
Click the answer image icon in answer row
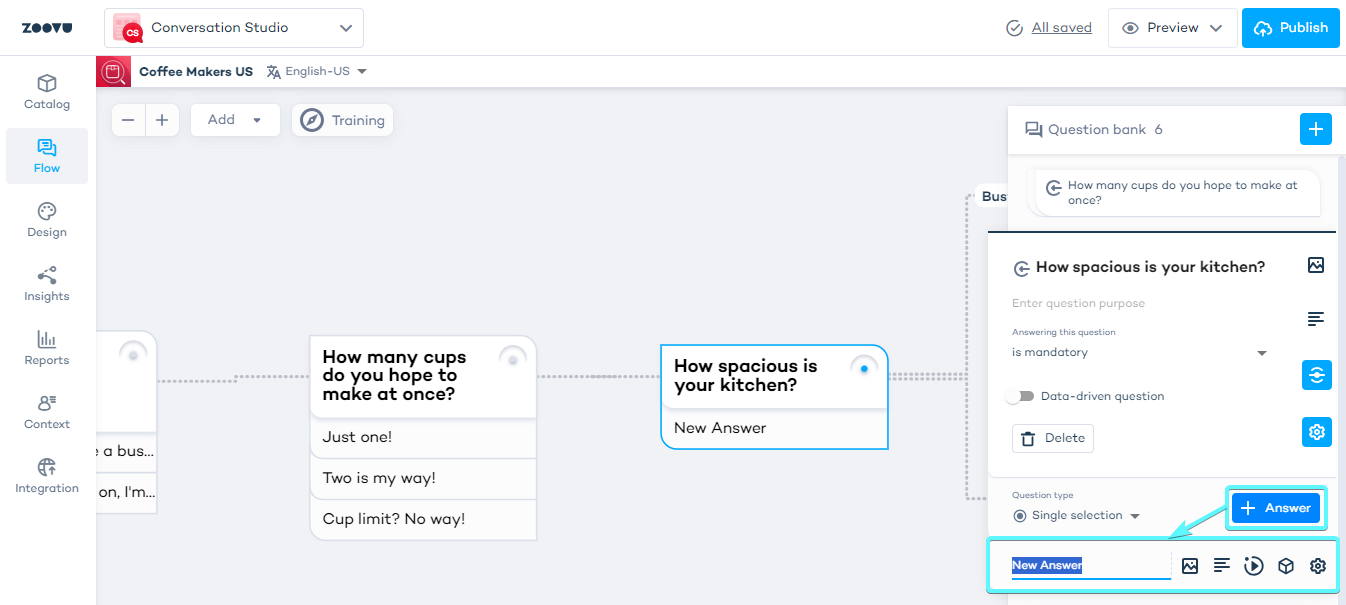[1189, 566]
